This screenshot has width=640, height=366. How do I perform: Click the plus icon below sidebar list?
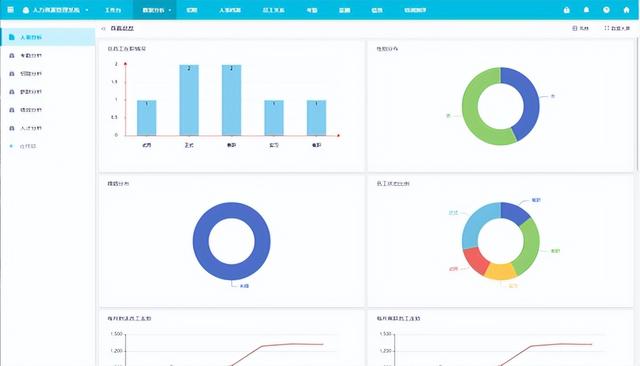(x=11, y=146)
